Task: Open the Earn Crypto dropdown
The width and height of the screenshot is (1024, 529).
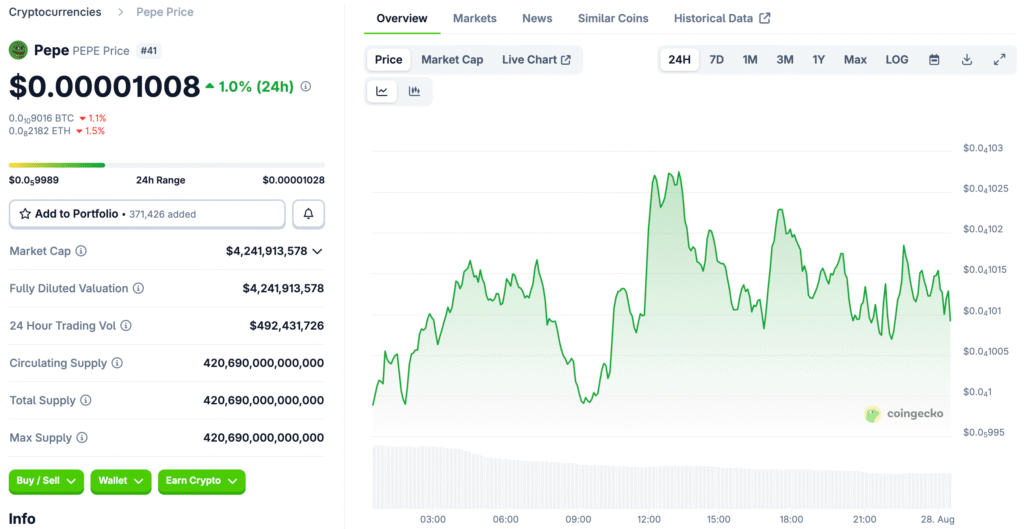Action: coord(202,481)
